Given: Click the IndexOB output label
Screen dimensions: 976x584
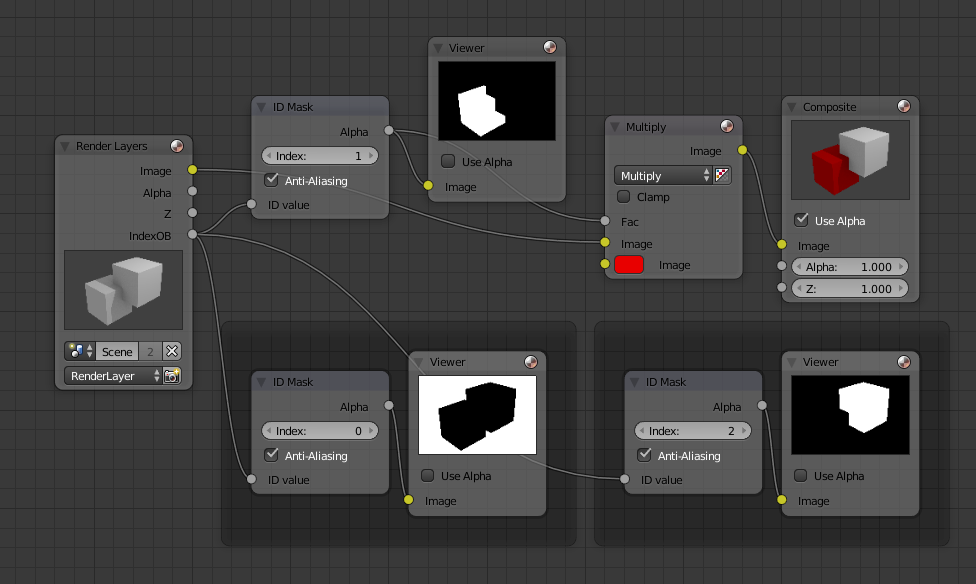Looking at the screenshot, I should pyautogui.click(x=149, y=235).
